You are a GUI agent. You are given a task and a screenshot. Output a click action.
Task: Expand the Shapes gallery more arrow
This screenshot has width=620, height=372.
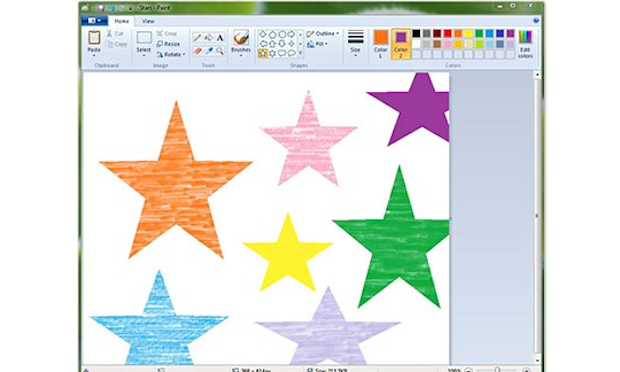[x=300, y=53]
